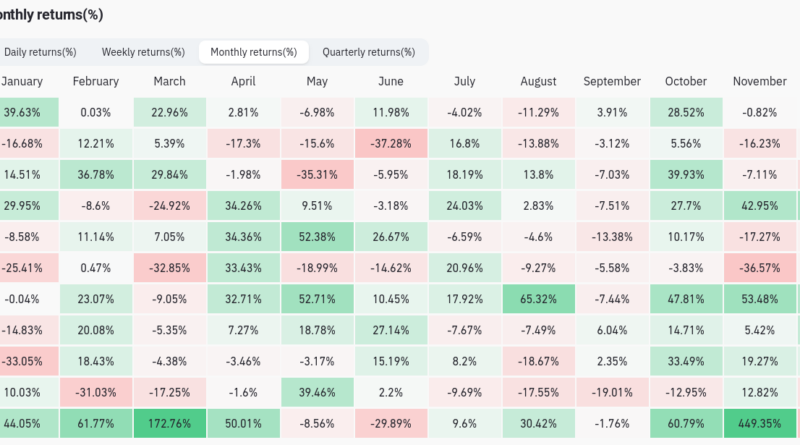
Task: Open the Weekly returns(%) tab
Action: pyautogui.click(x=143, y=52)
